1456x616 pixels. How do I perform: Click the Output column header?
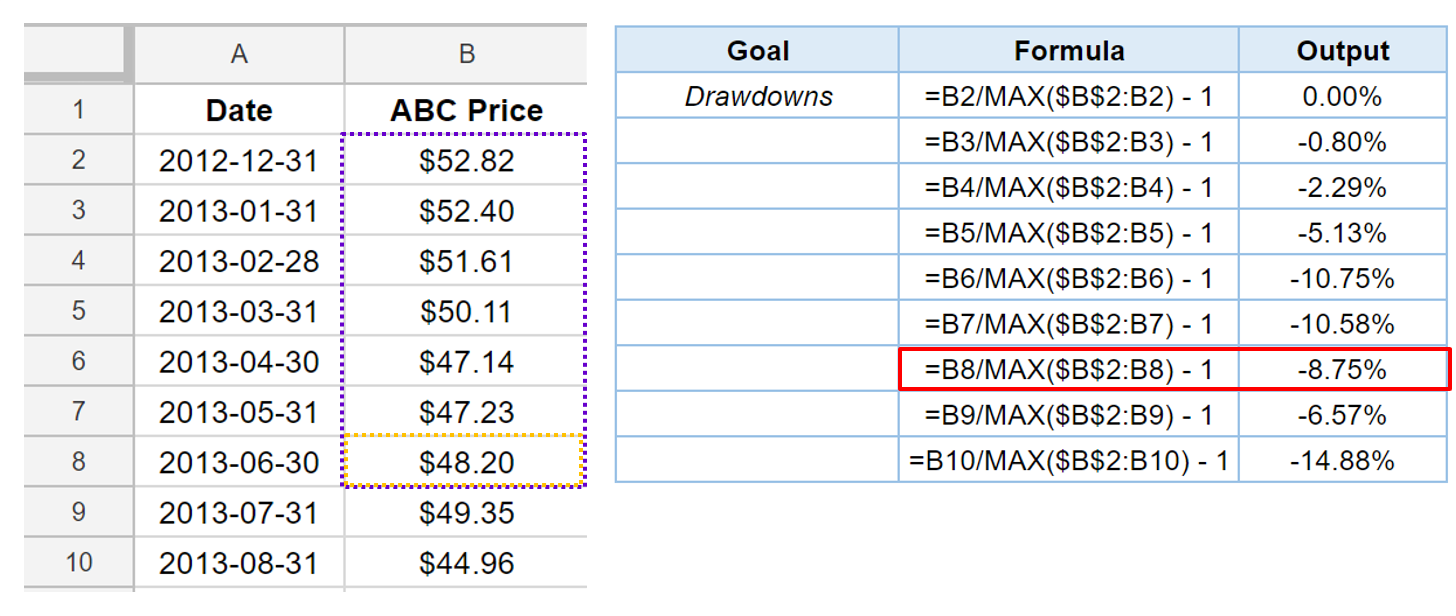(x=1343, y=51)
